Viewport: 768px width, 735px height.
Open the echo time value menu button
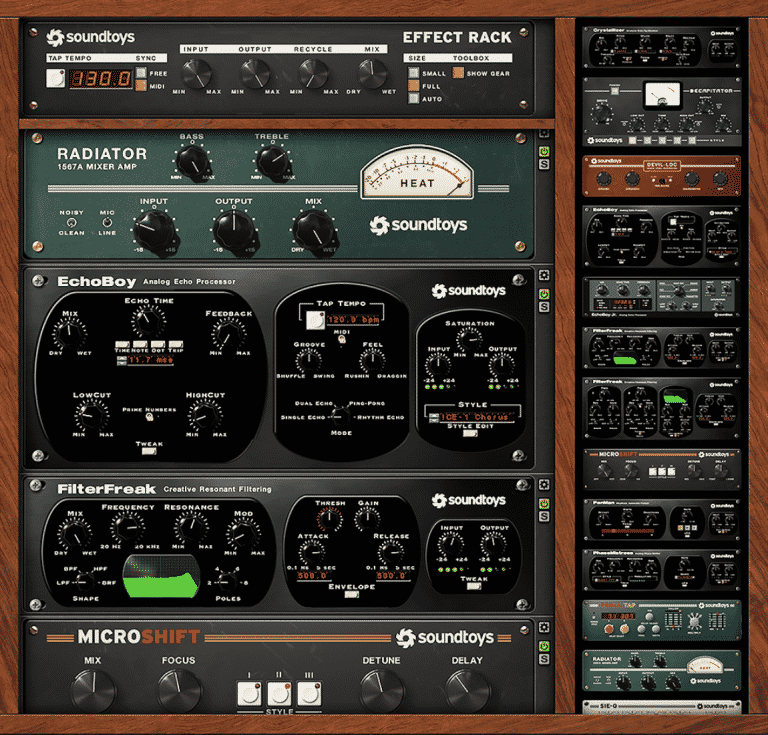121,360
